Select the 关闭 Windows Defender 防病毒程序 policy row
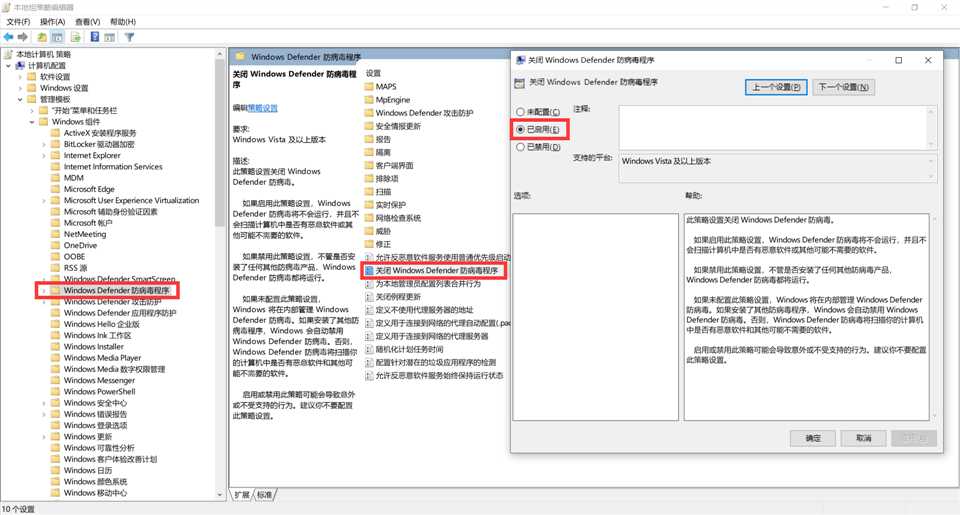Screen dimensions: 960x515 (435, 271)
